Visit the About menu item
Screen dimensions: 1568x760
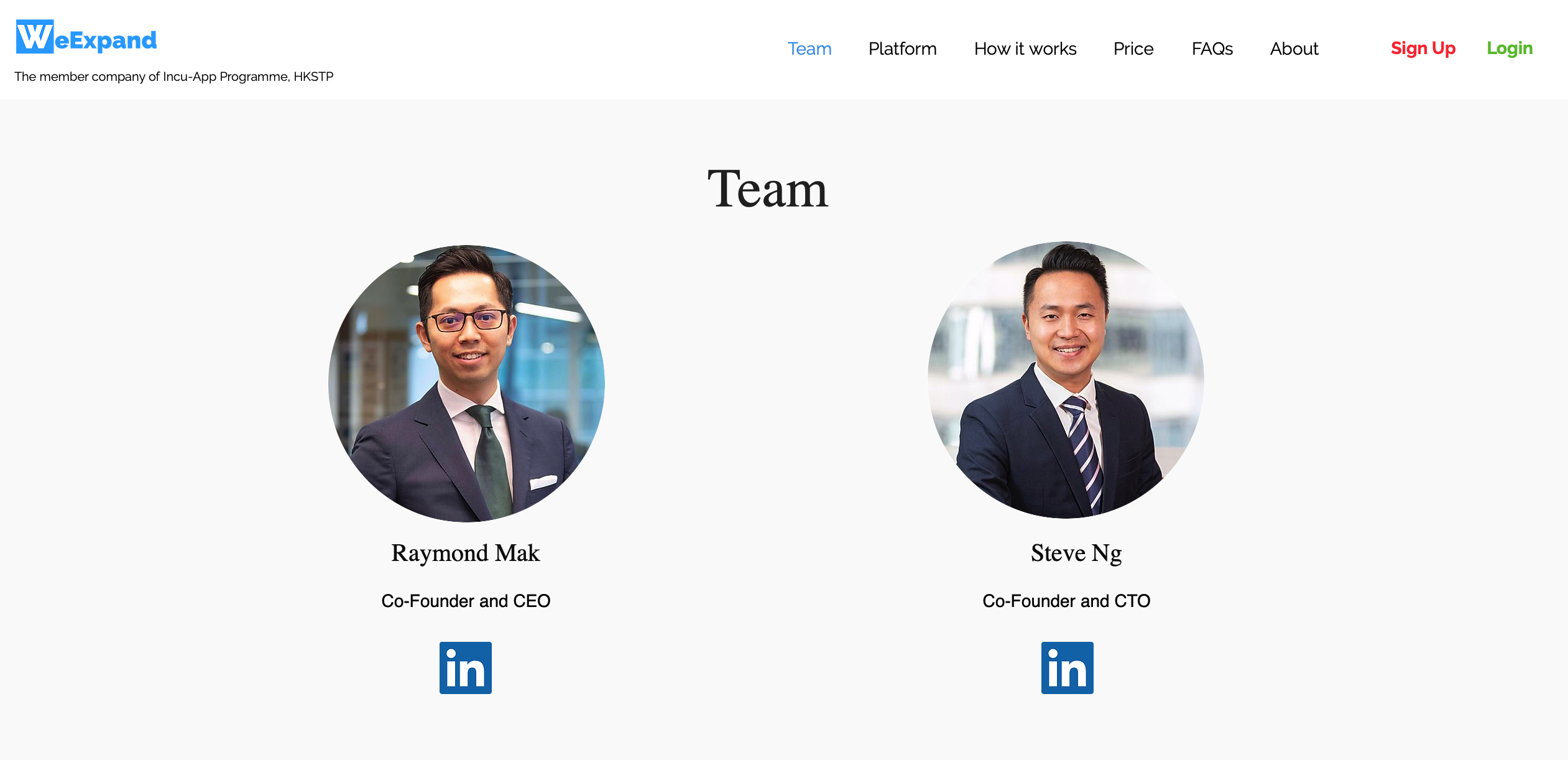[x=1294, y=49]
